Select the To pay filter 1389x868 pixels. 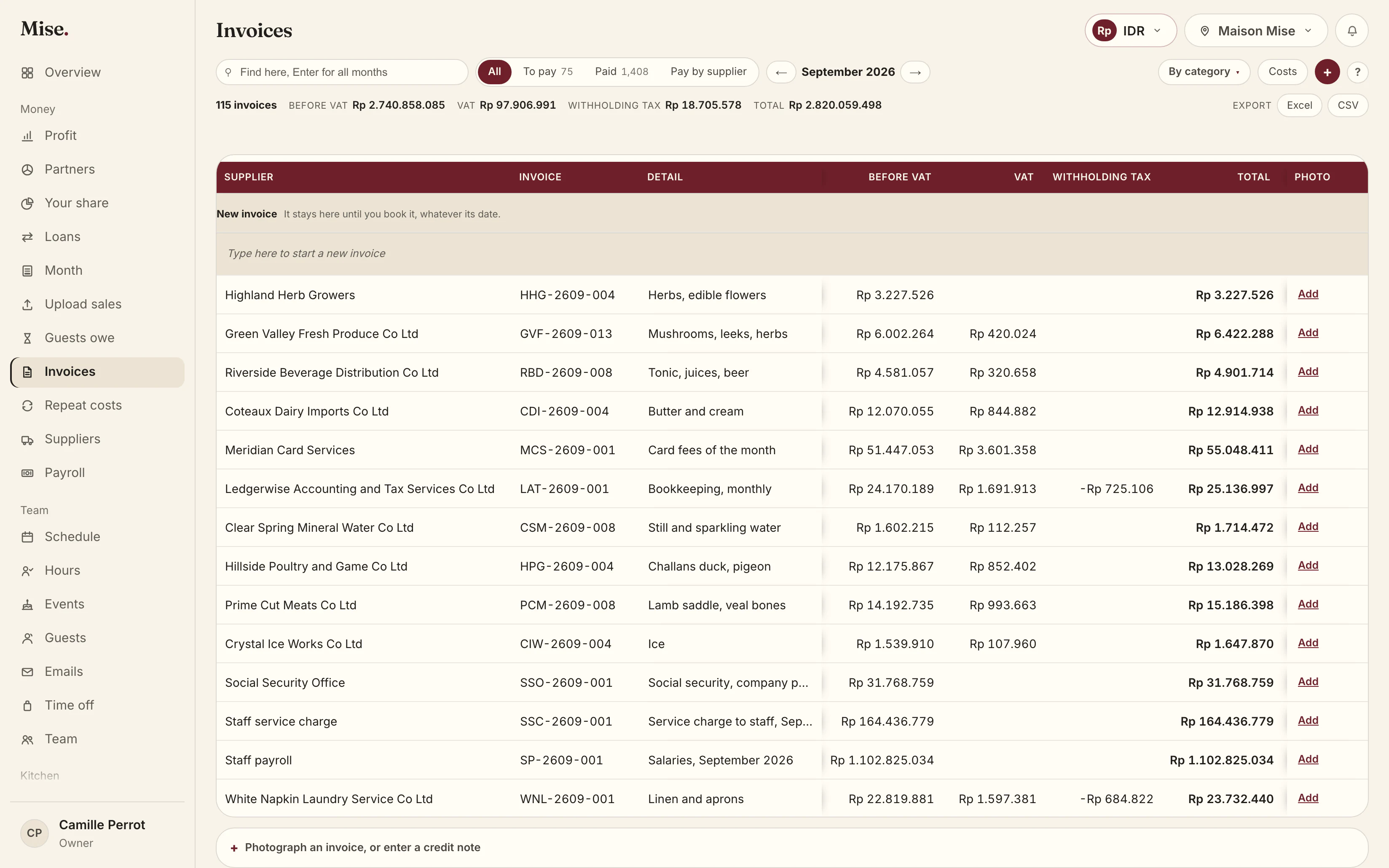pos(547,72)
